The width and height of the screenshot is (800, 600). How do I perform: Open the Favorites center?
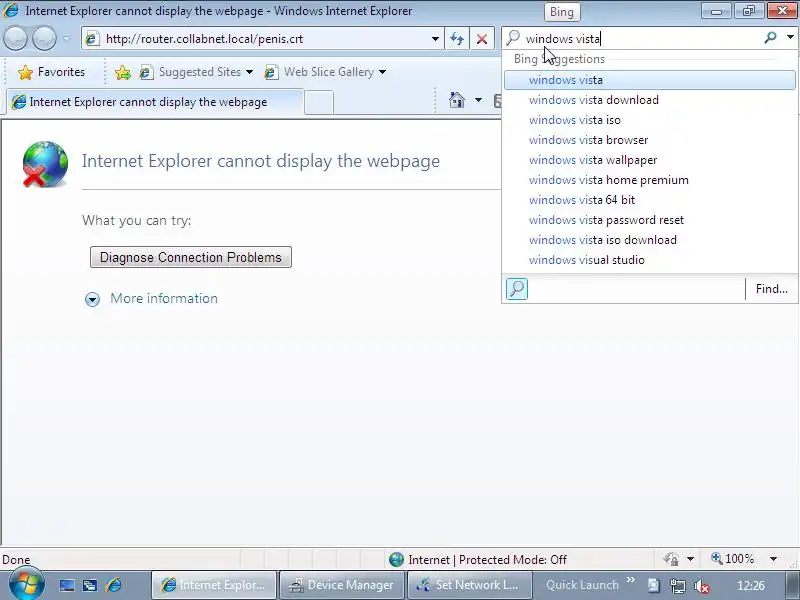pyautogui.click(x=51, y=72)
